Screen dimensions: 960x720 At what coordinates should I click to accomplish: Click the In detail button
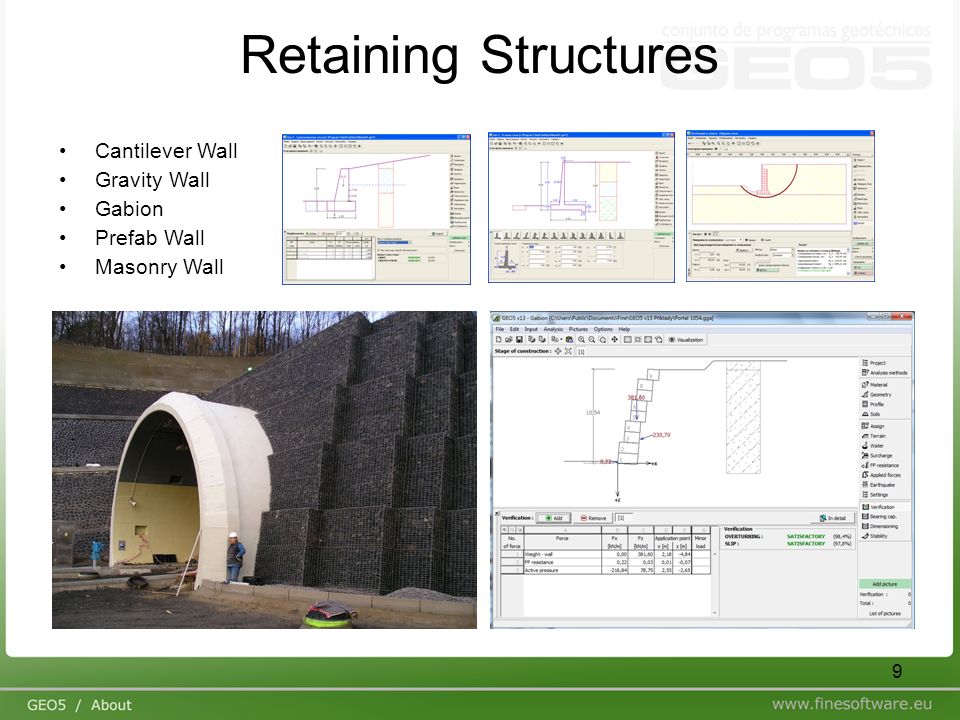pyautogui.click(x=833, y=518)
